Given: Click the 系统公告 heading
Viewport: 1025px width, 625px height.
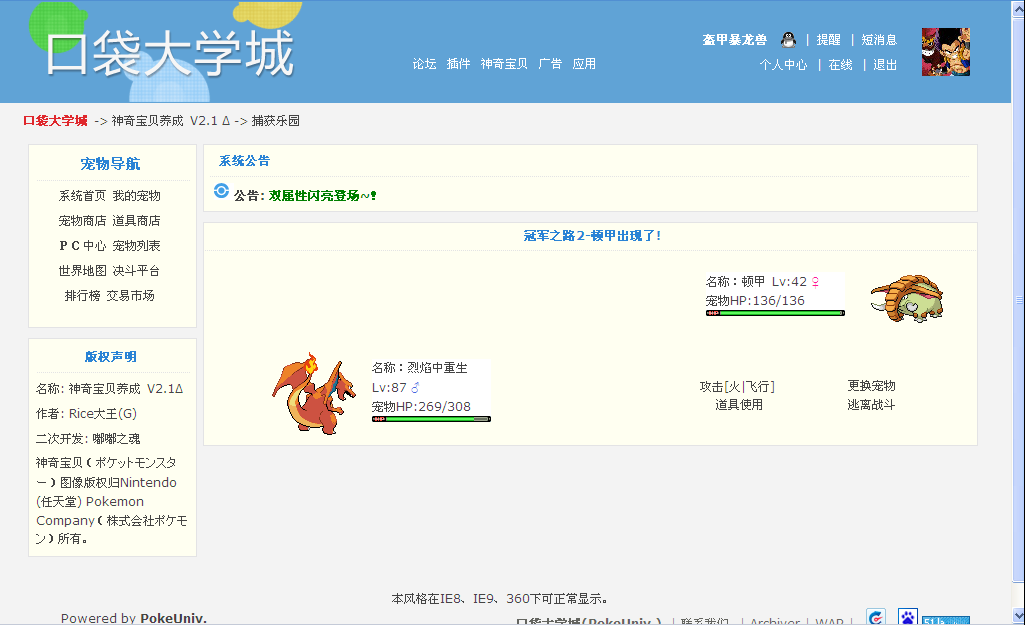Looking at the screenshot, I should [244, 161].
